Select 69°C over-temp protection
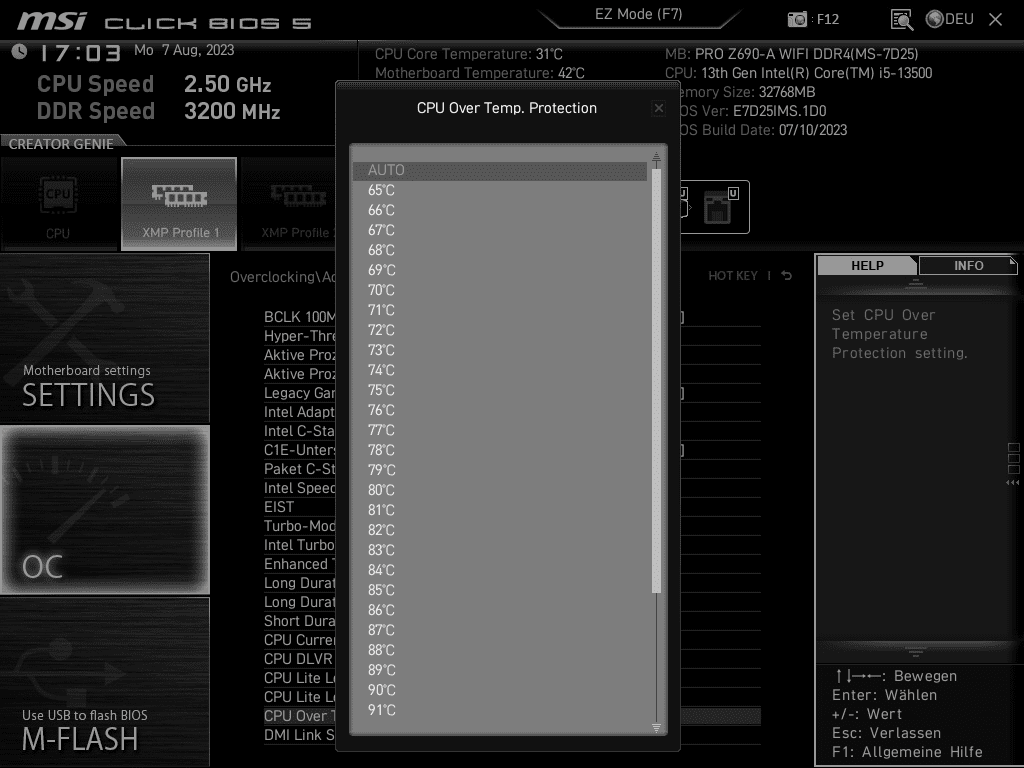This screenshot has width=1024, height=768. pos(500,270)
